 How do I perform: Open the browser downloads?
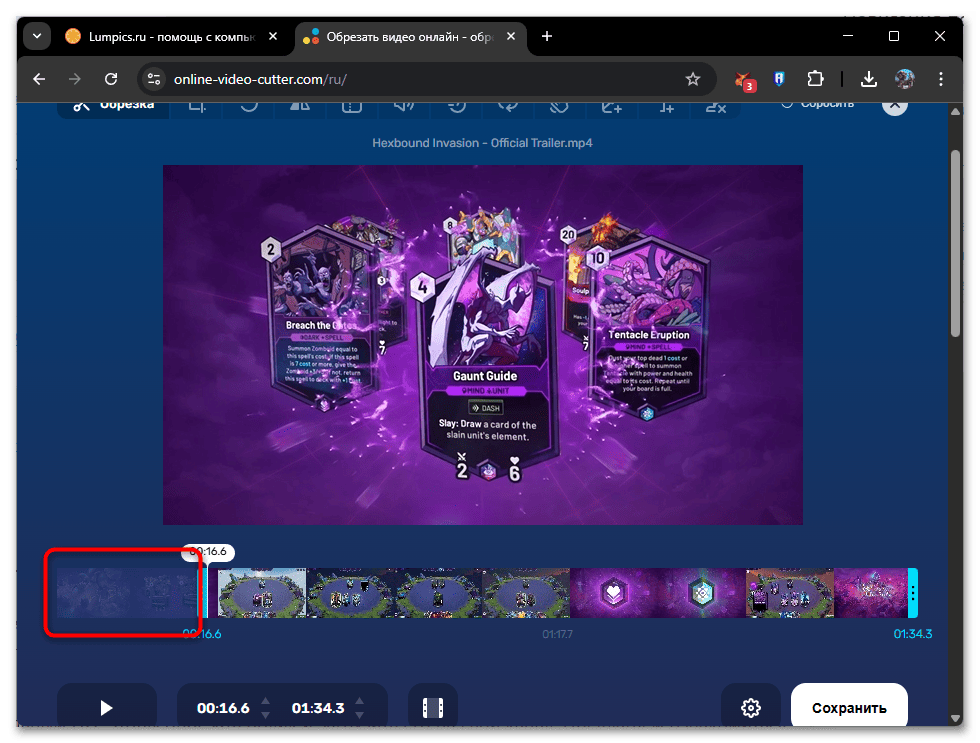point(869,79)
